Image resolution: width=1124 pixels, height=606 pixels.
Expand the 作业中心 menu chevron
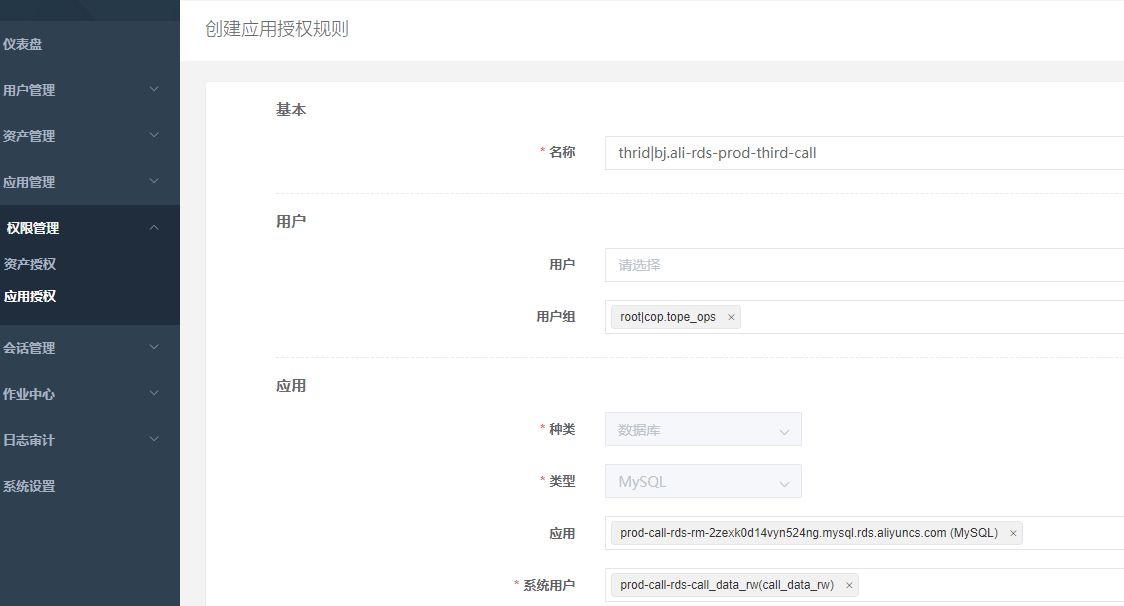click(154, 393)
